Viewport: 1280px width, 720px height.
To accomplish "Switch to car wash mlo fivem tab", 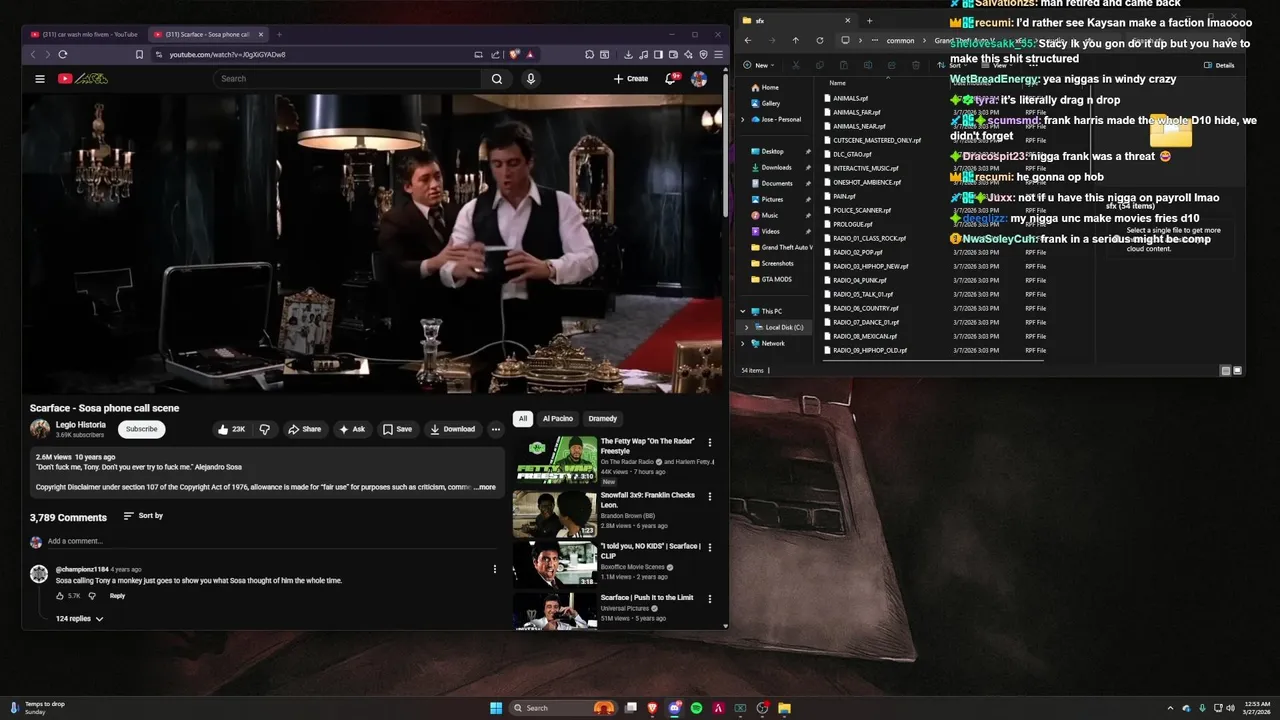I will pyautogui.click(x=86, y=34).
